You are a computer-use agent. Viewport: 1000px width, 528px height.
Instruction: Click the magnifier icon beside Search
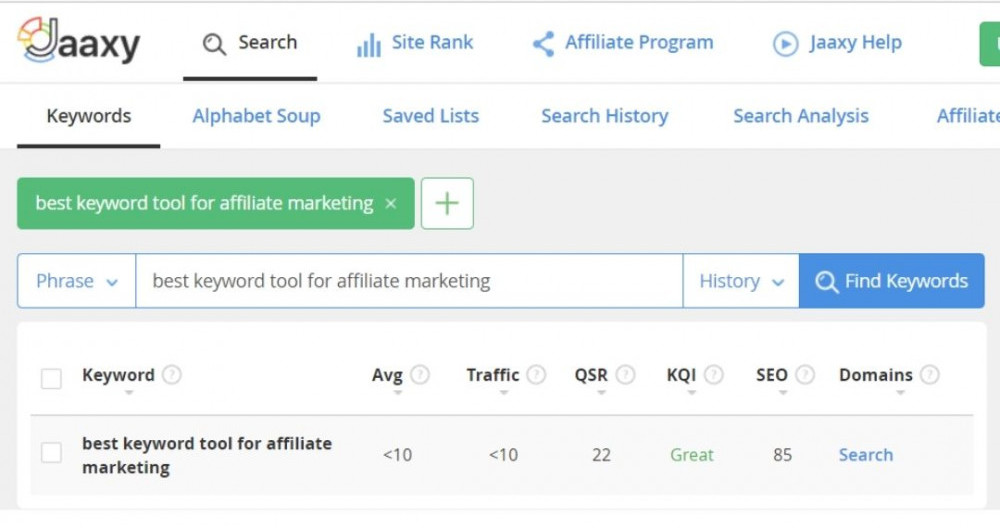pyautogui.click(x=214, y=44)
